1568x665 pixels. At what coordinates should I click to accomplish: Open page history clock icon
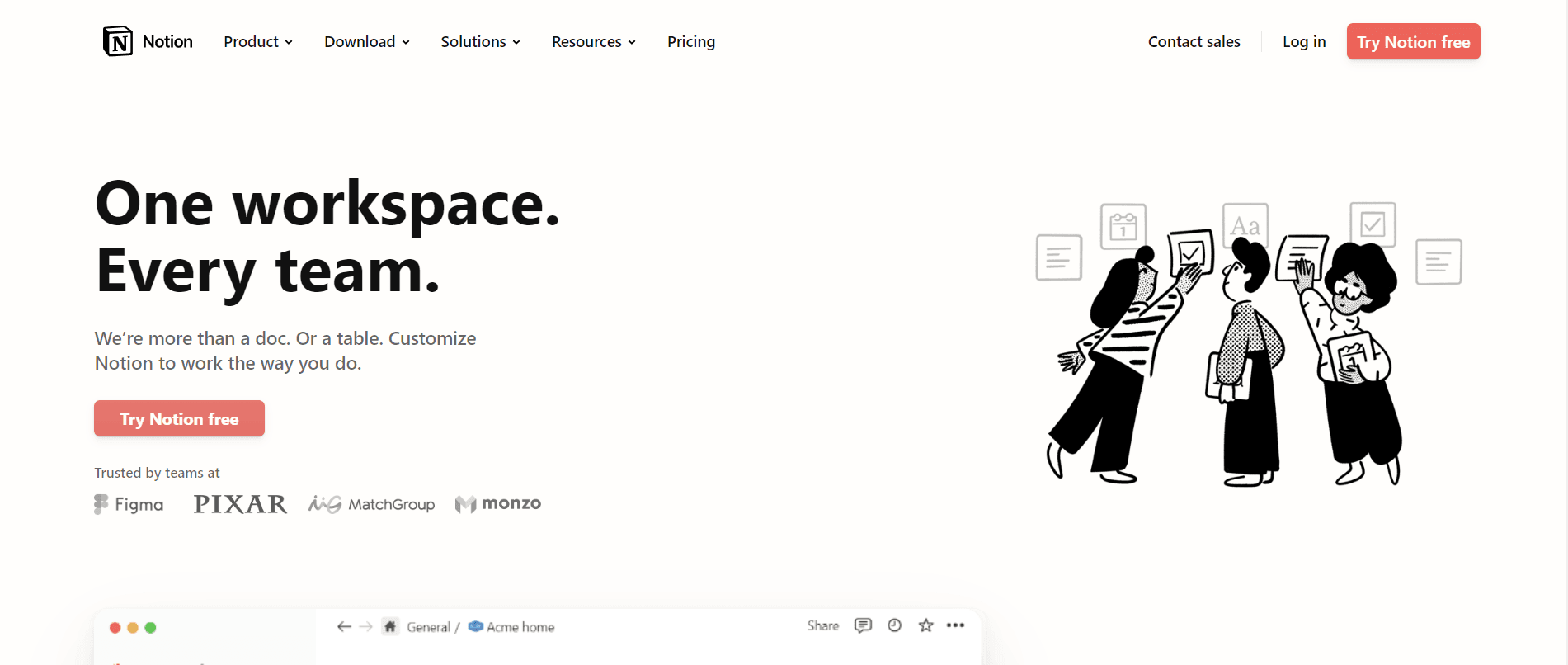click(894, 625)
